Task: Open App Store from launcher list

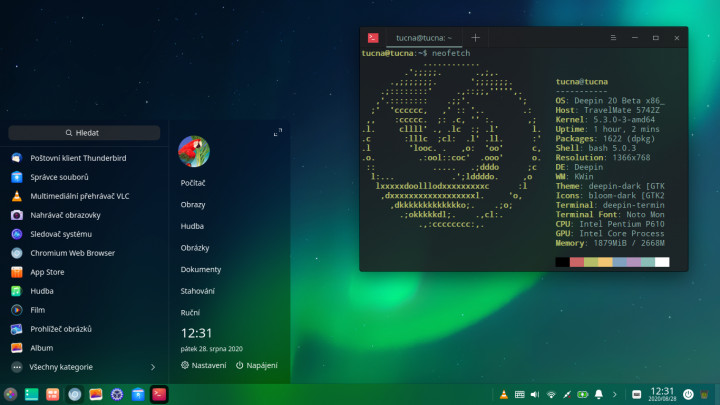Action: click(84, 272)
